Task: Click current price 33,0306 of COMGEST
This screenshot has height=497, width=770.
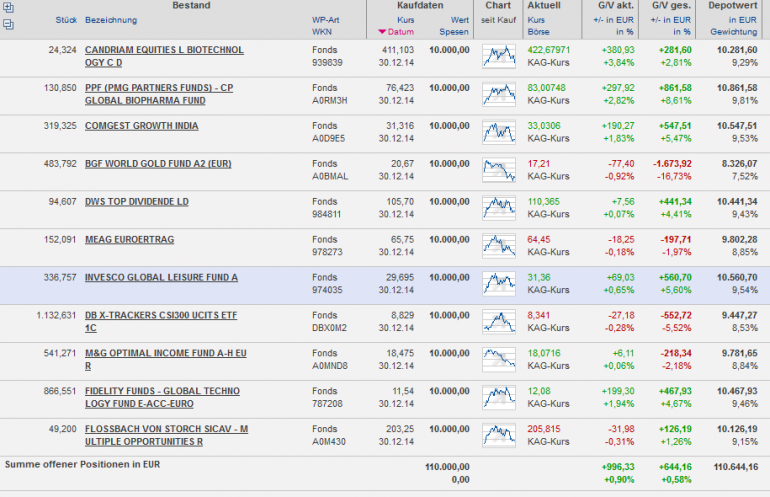Action: coord(544,126)
